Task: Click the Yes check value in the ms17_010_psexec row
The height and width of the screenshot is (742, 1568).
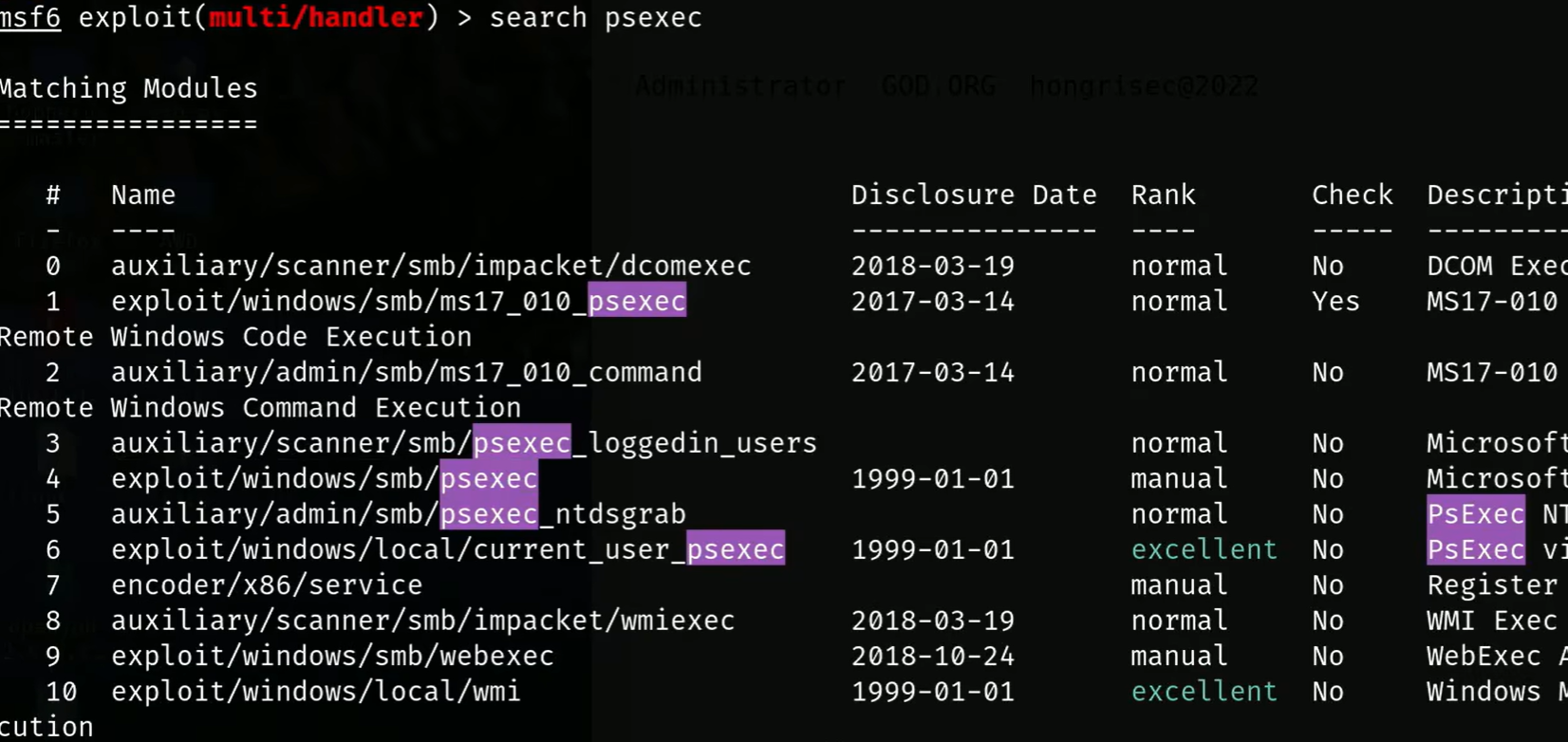Action: coord(1335,302)
